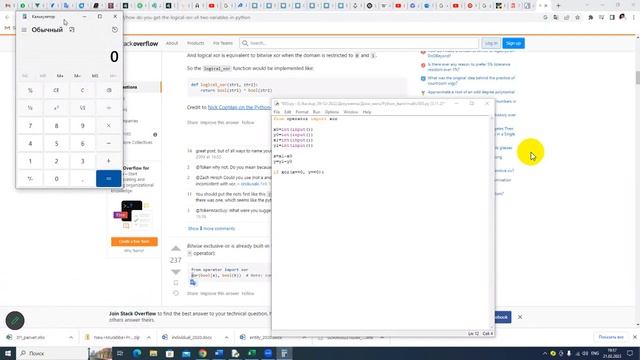Image resolution: width=640 pixels, height=360 pixels.
Task: Toggle calculator keep-on-top mode icon
Action: [72, 30]
